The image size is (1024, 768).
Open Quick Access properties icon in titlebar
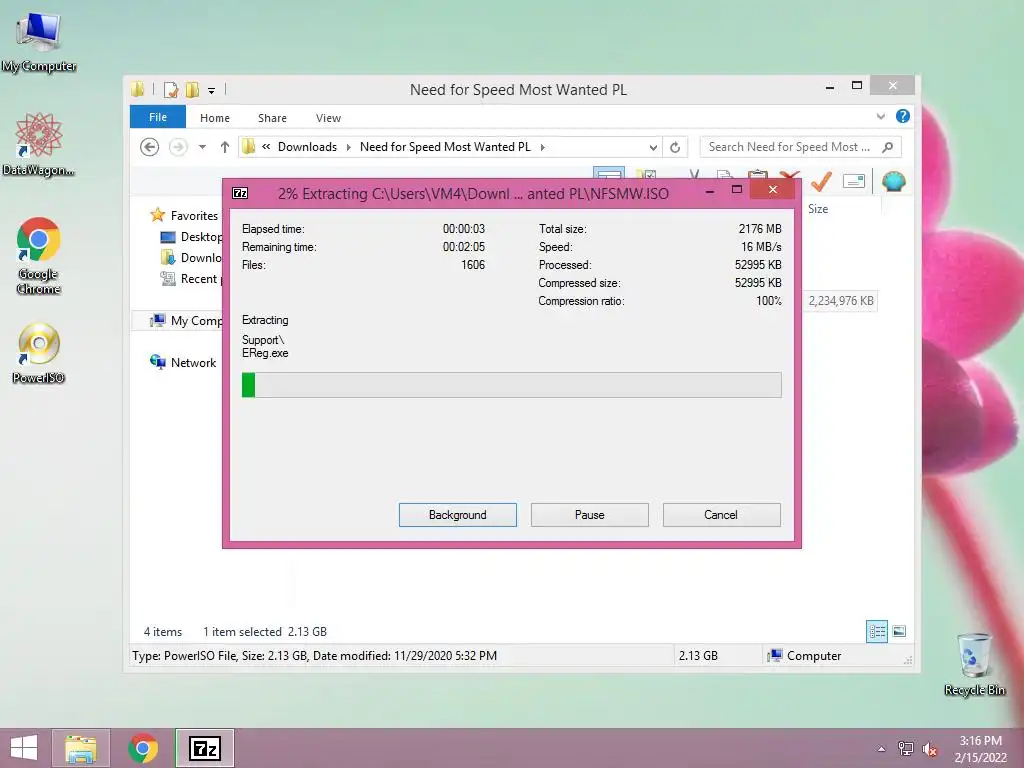point(170,89)
